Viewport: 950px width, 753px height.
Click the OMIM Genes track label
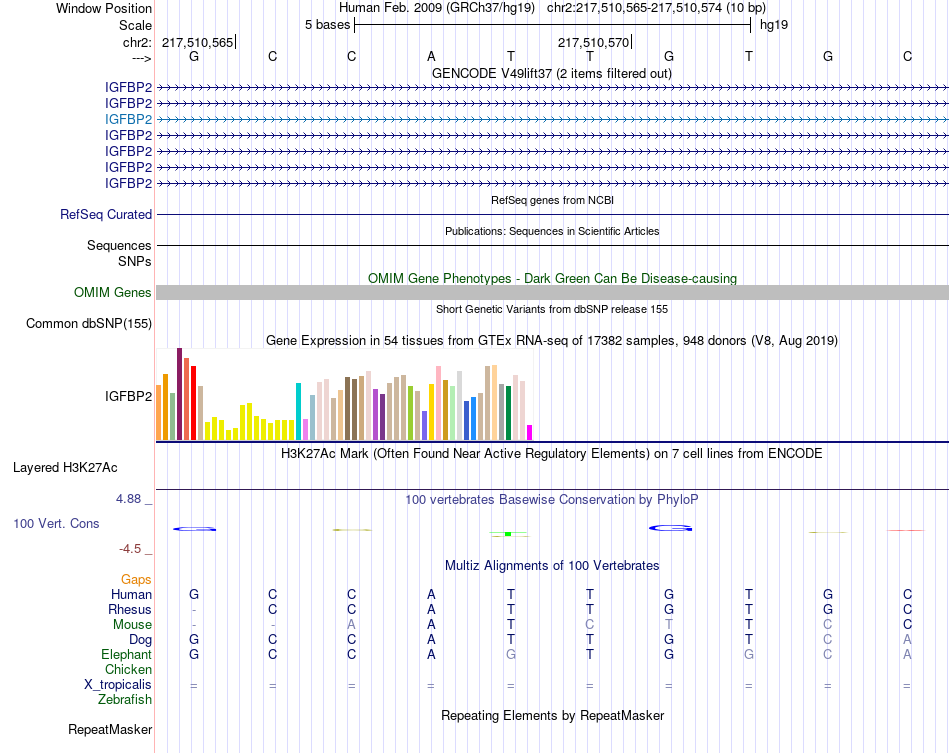click(113, 293)
